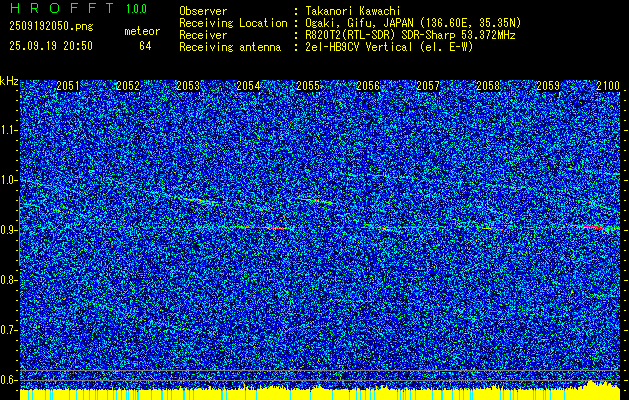Click the meteor label
The image size is (629, 400).
tap(142, 31)
